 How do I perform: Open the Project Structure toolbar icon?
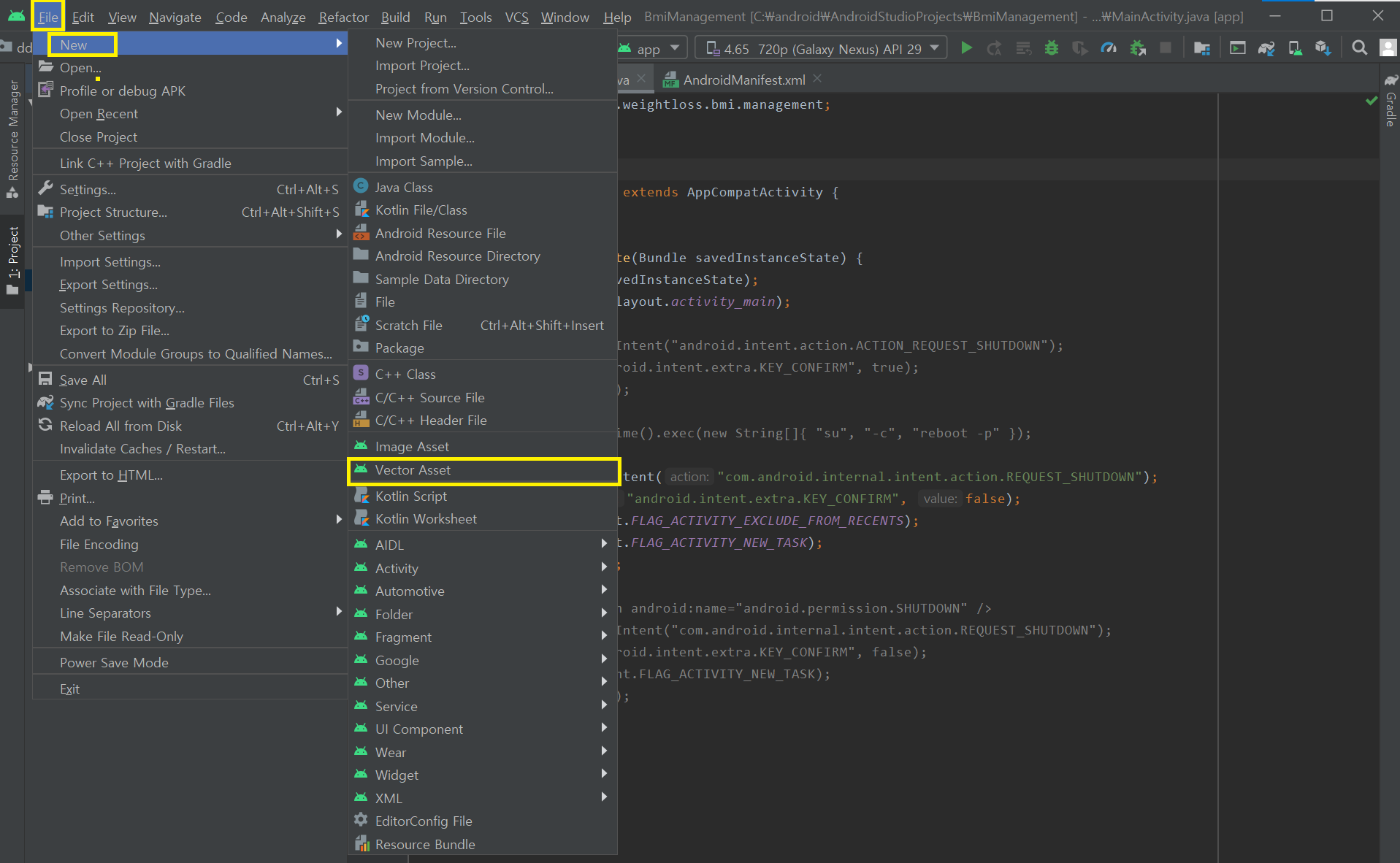[1201, 48]
